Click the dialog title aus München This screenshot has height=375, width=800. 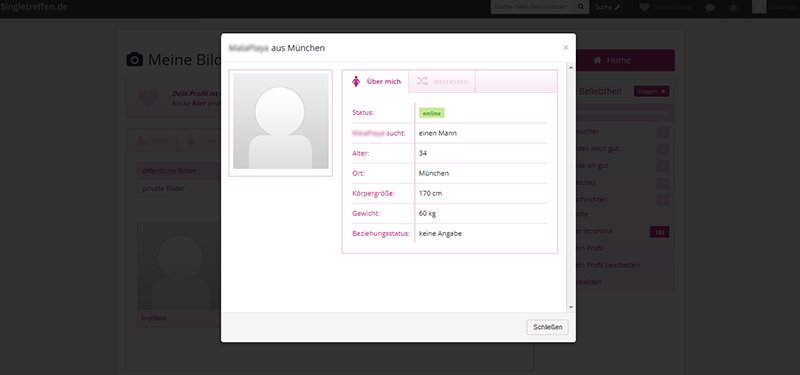coord(297,48)
